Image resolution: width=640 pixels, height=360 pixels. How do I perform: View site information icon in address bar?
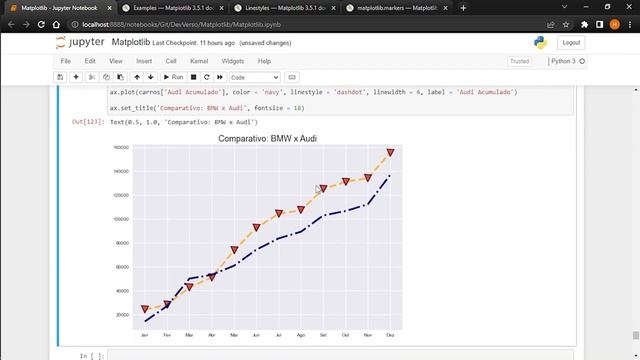coord(75,24)
